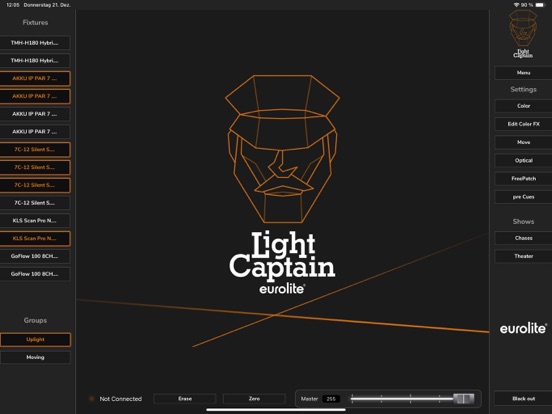Tap the Master label beside the slider
552x414 pixels.
tap(309, 399)
